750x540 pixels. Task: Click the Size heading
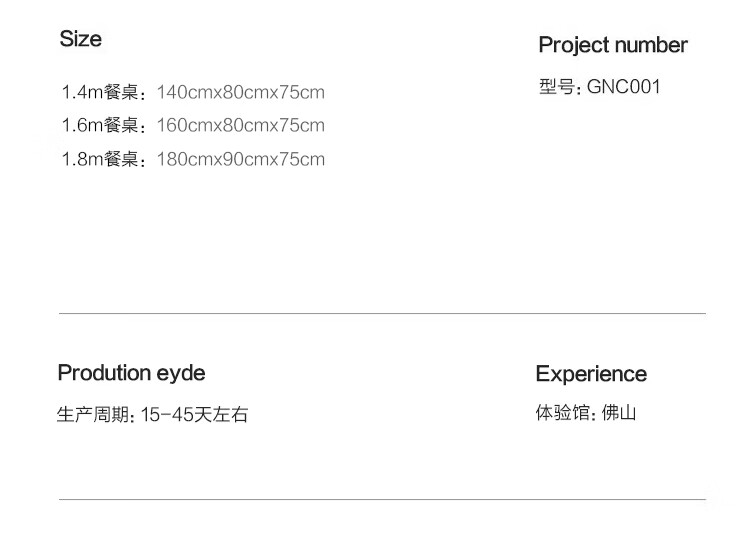click(80, 39)
